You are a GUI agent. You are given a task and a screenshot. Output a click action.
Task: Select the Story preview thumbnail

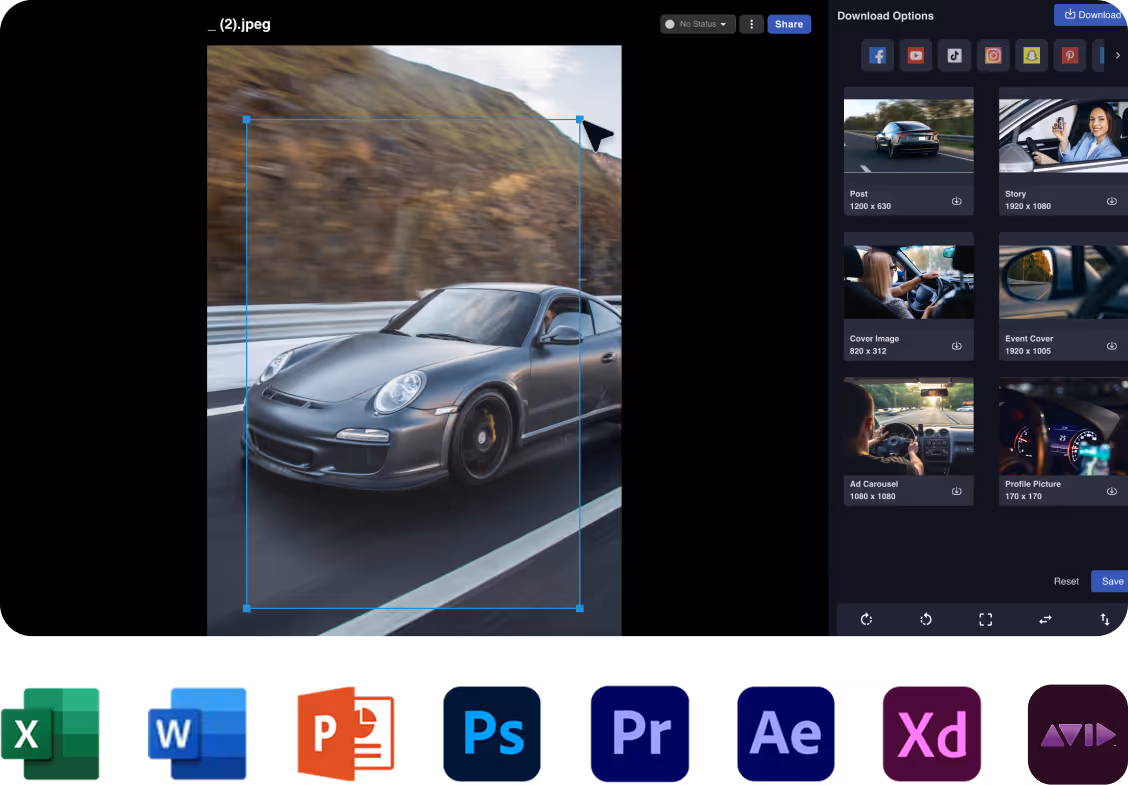[x=1063, y=137]
